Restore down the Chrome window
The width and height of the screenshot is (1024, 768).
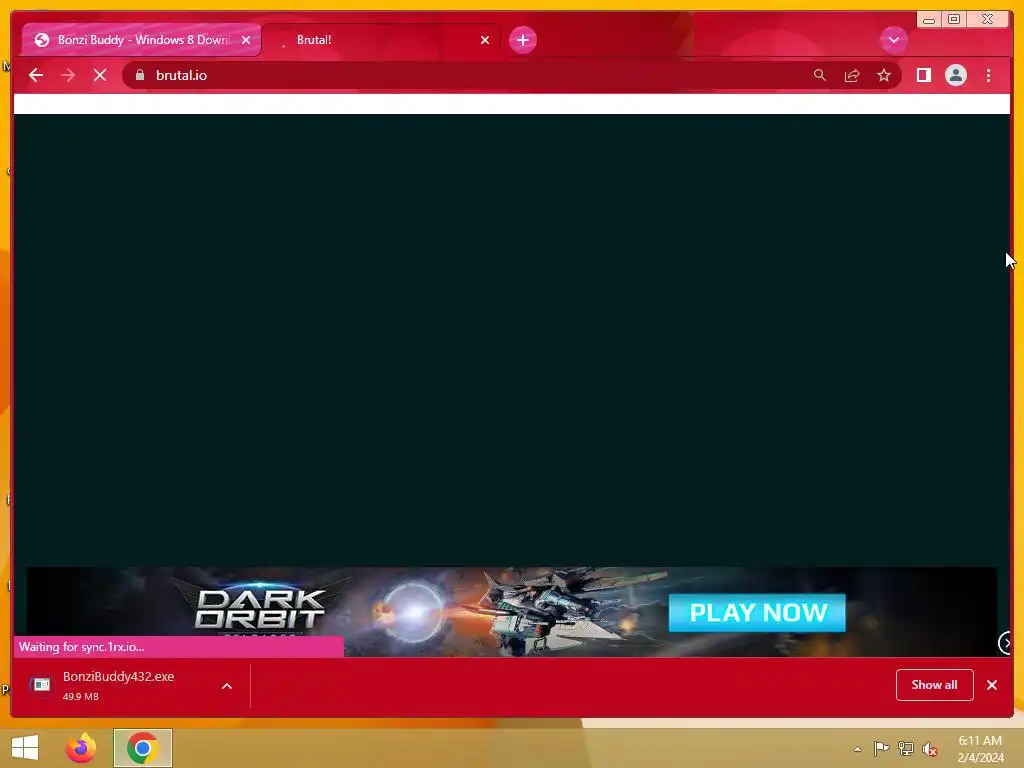(954, 19)
